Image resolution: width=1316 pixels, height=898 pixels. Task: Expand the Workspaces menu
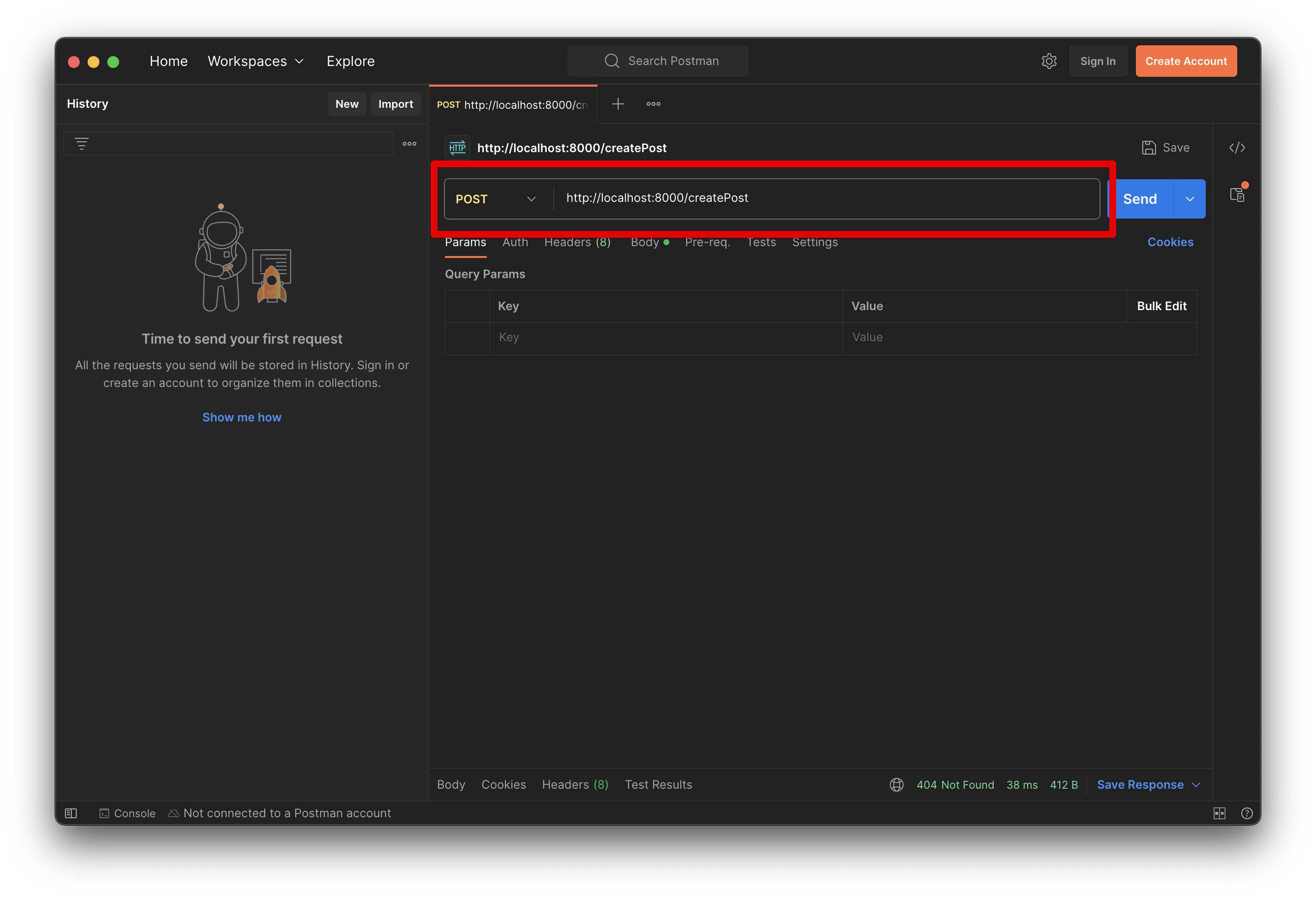(256, 61)
